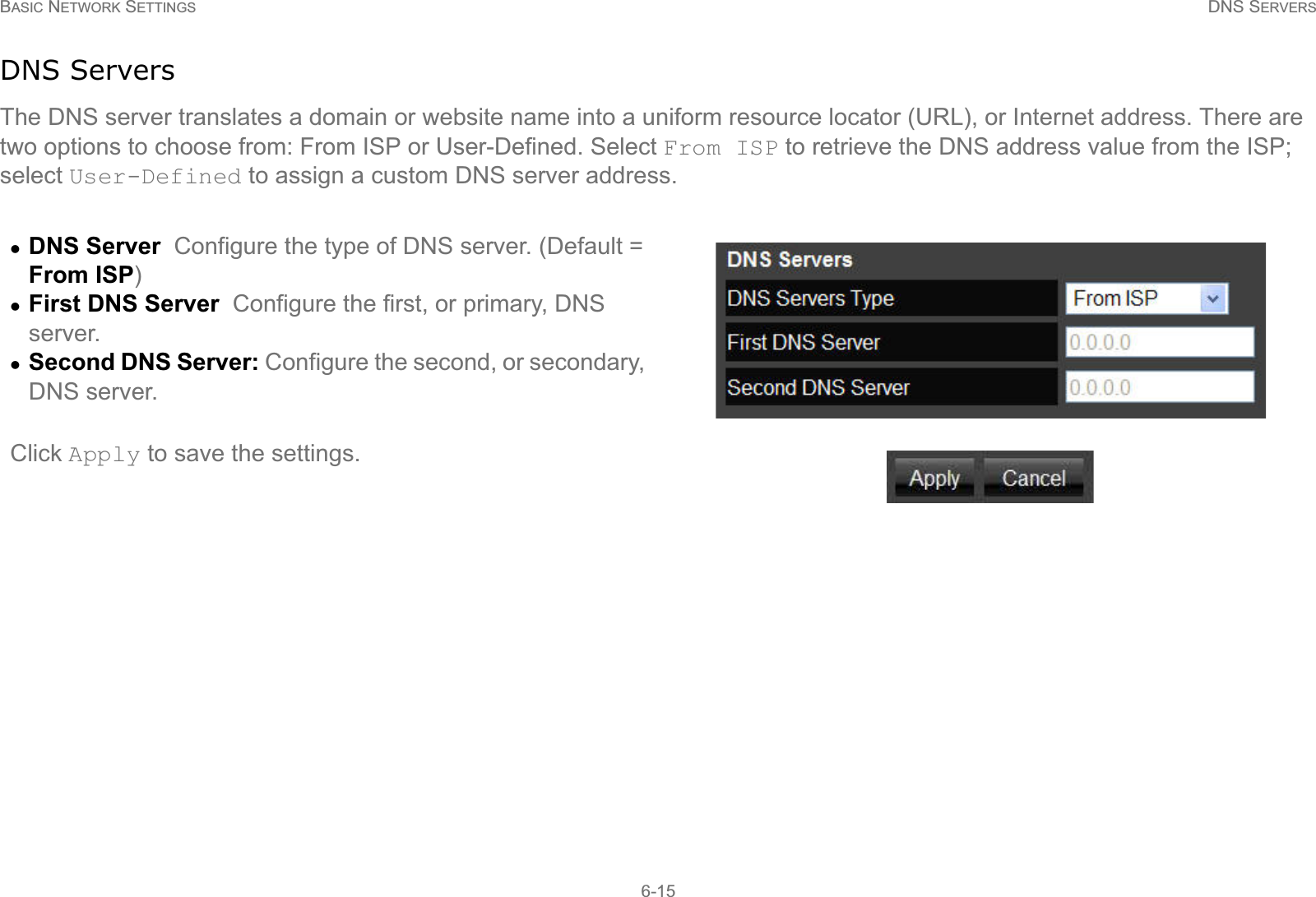This screenshot has width=1316, height=897.
Task: Select the First DNS Server label in panel
Action: (804, 342)
